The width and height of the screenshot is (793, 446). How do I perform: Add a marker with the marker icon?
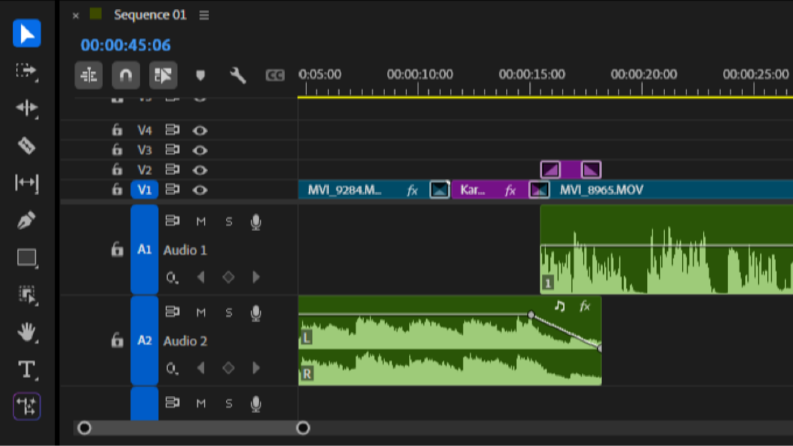200,75
